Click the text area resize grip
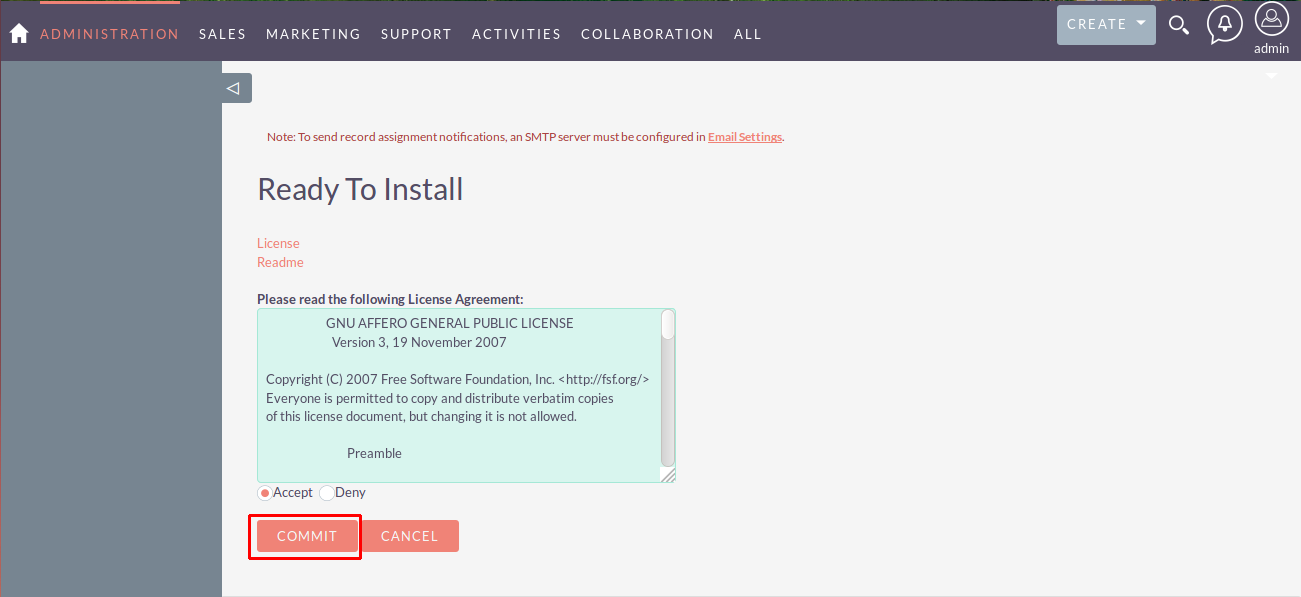Screen dimensions: 1301x597 [x=668, y=475]
